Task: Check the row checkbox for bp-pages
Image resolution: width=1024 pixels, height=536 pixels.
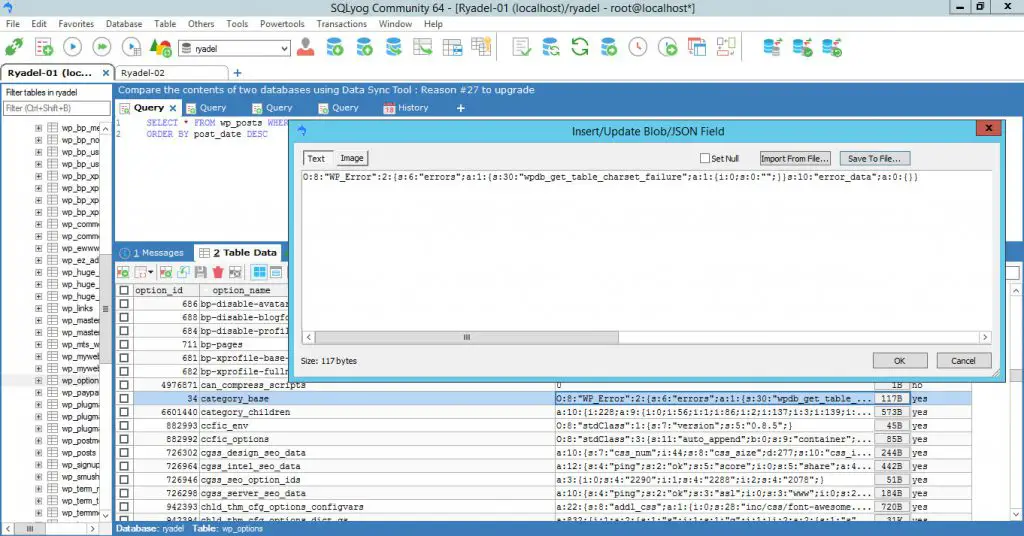Action: click(124, 344)
